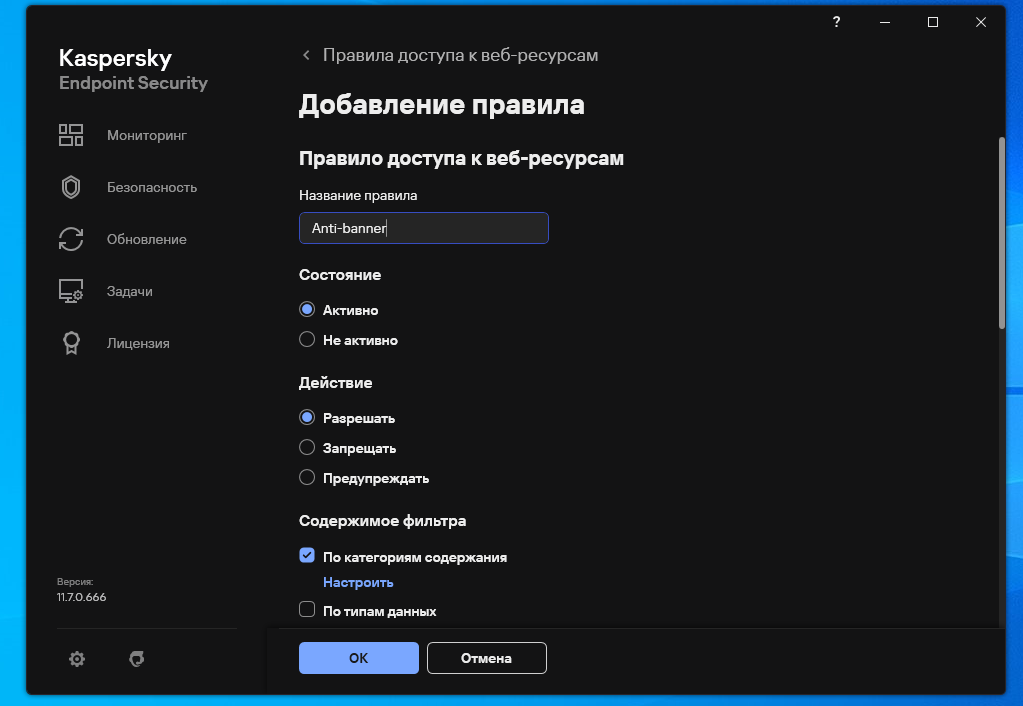The width and height of the screenshot is (1023, 706).
Task: Select the Активно state option
Action: [307, 309]
